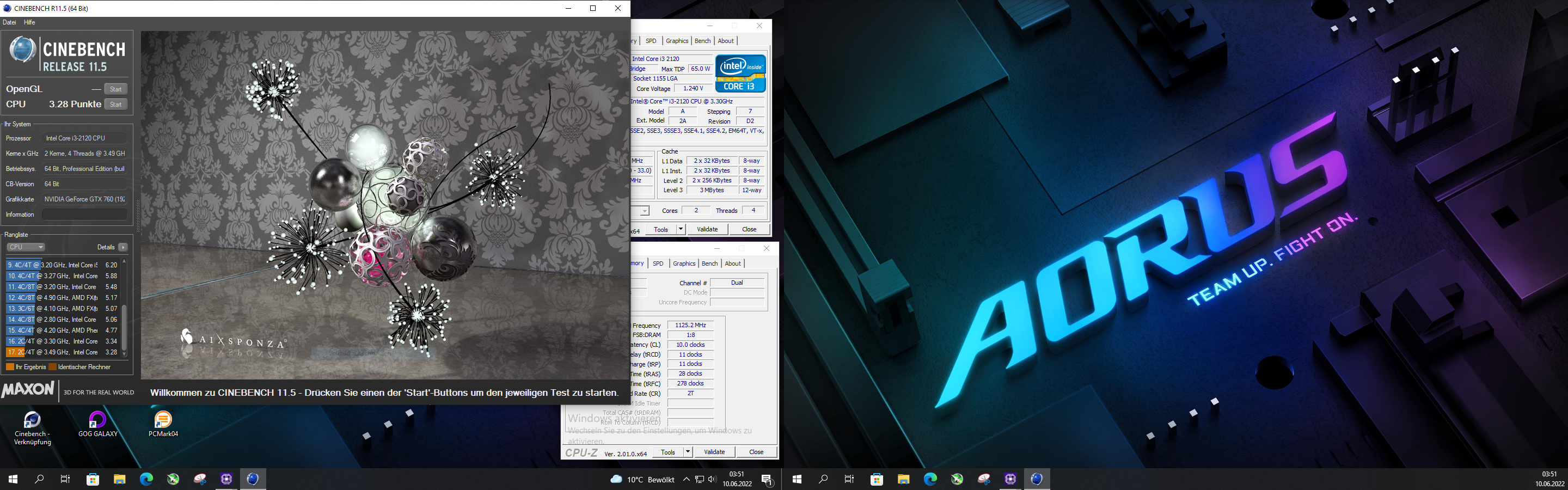Open CPU-Z purple chip icon on left taskbar
This screenshot has width=1568, height=490.
click(226, 479)
